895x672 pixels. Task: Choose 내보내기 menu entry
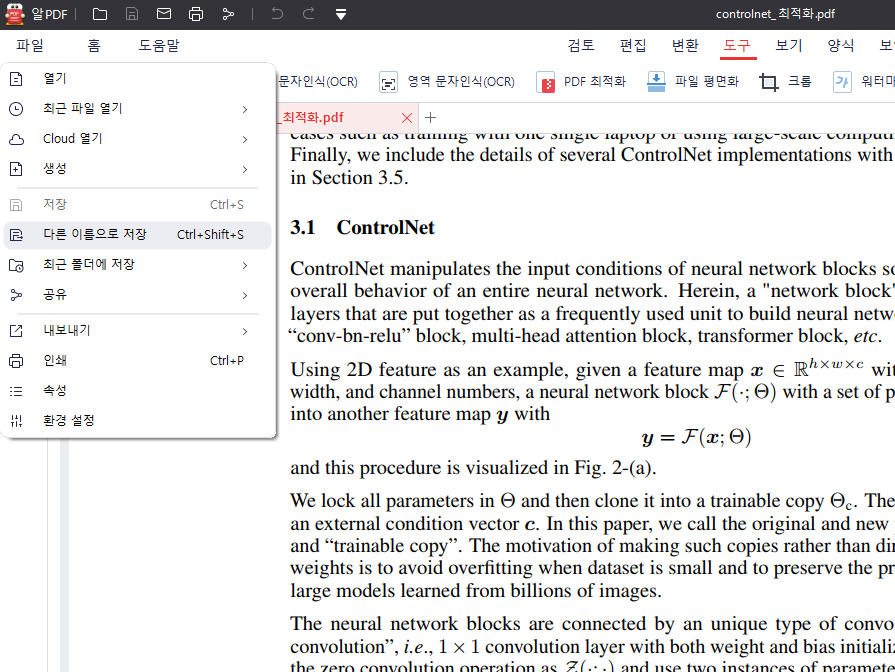[137, 331]
